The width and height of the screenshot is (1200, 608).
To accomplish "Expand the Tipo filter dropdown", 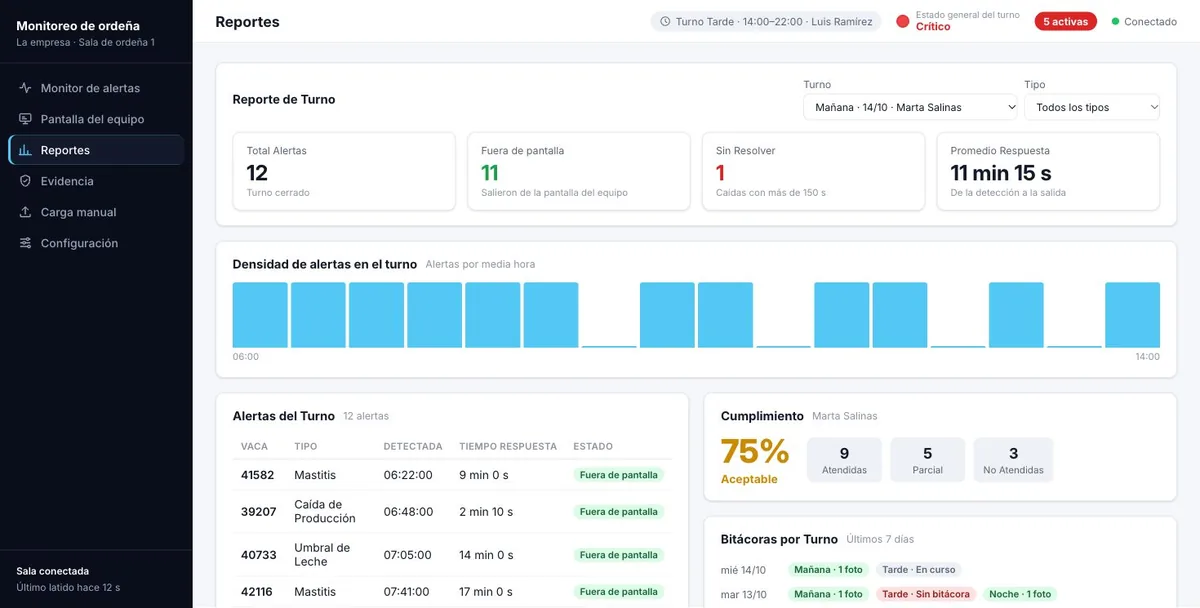I will point(1092,107).
